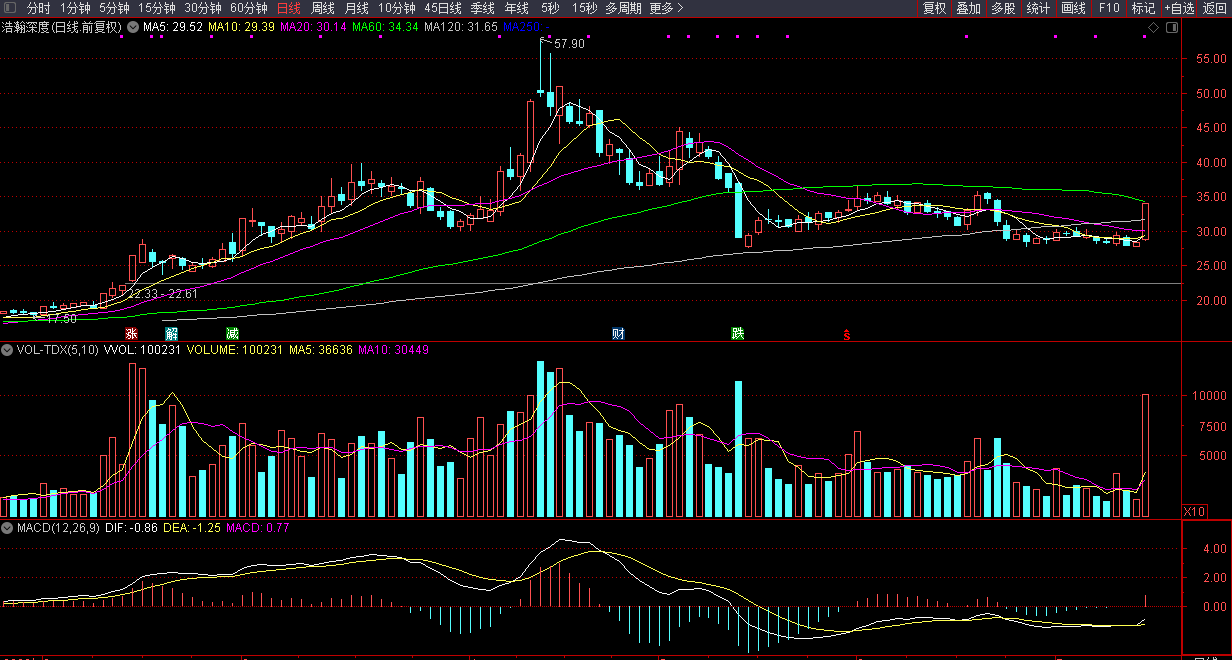Select the 60分钟 chart period

point(249,8)
